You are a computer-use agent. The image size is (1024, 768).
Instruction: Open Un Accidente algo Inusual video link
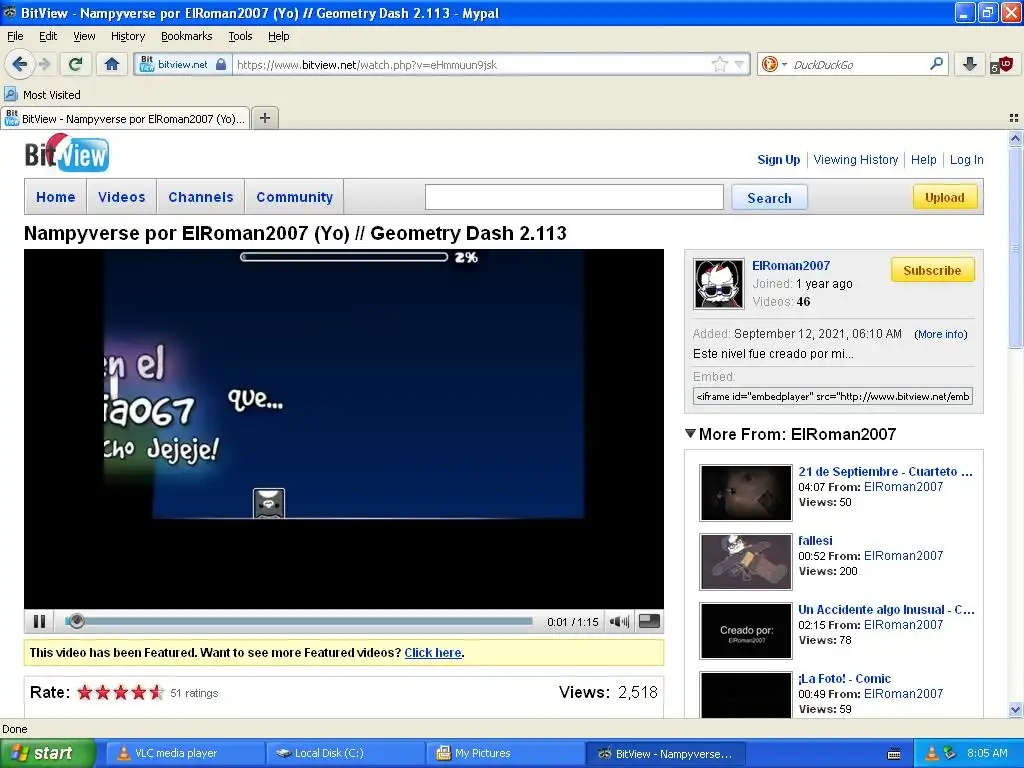pos(886,609)
